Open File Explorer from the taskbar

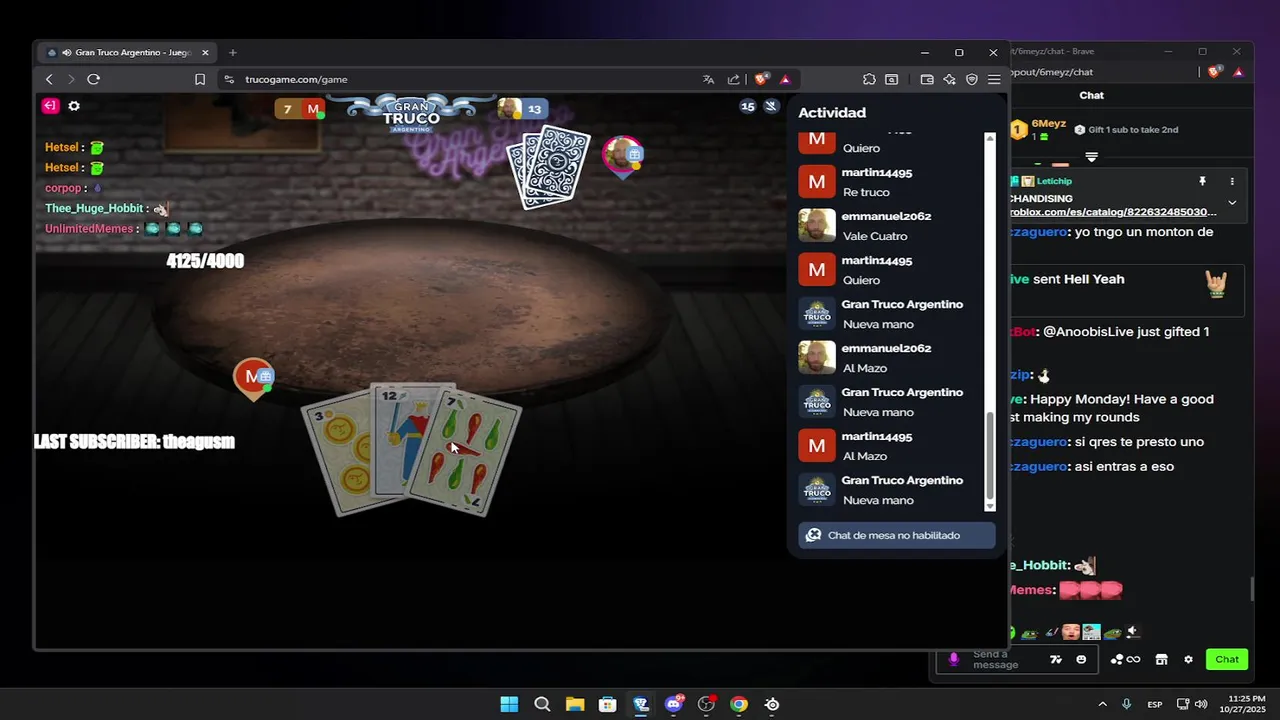tap(575, 704)
